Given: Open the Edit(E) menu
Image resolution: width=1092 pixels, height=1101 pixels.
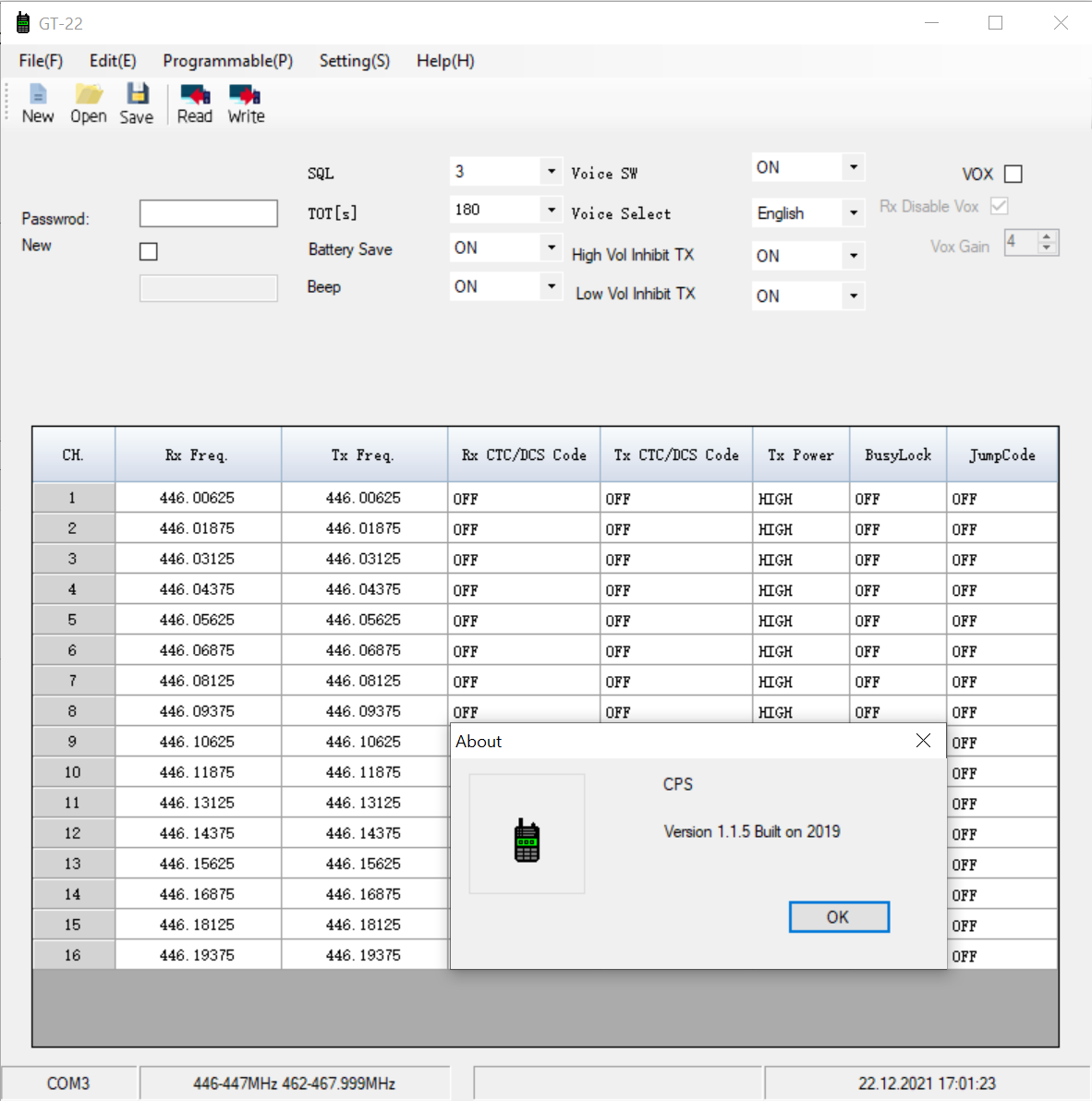Looking at the screenshot, I should (x=113, y=61).
